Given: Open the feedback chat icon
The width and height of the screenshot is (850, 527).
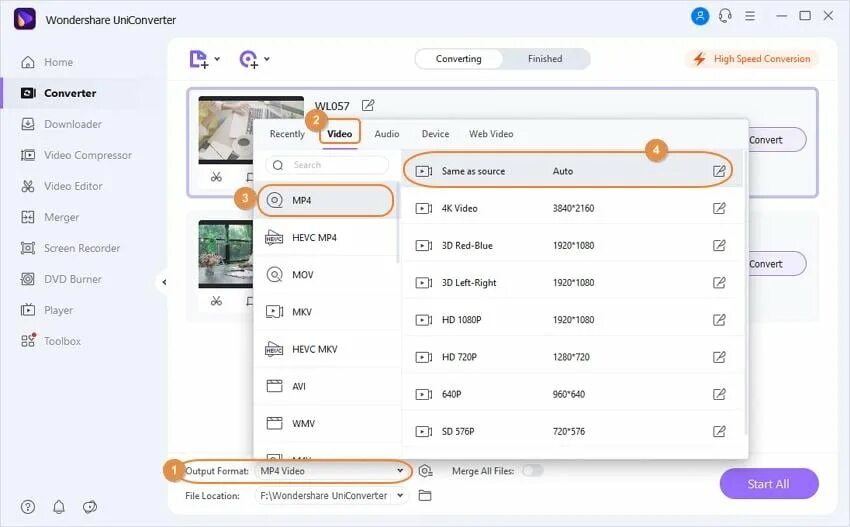Looking at the screenshot, I should tap(89, 507).
